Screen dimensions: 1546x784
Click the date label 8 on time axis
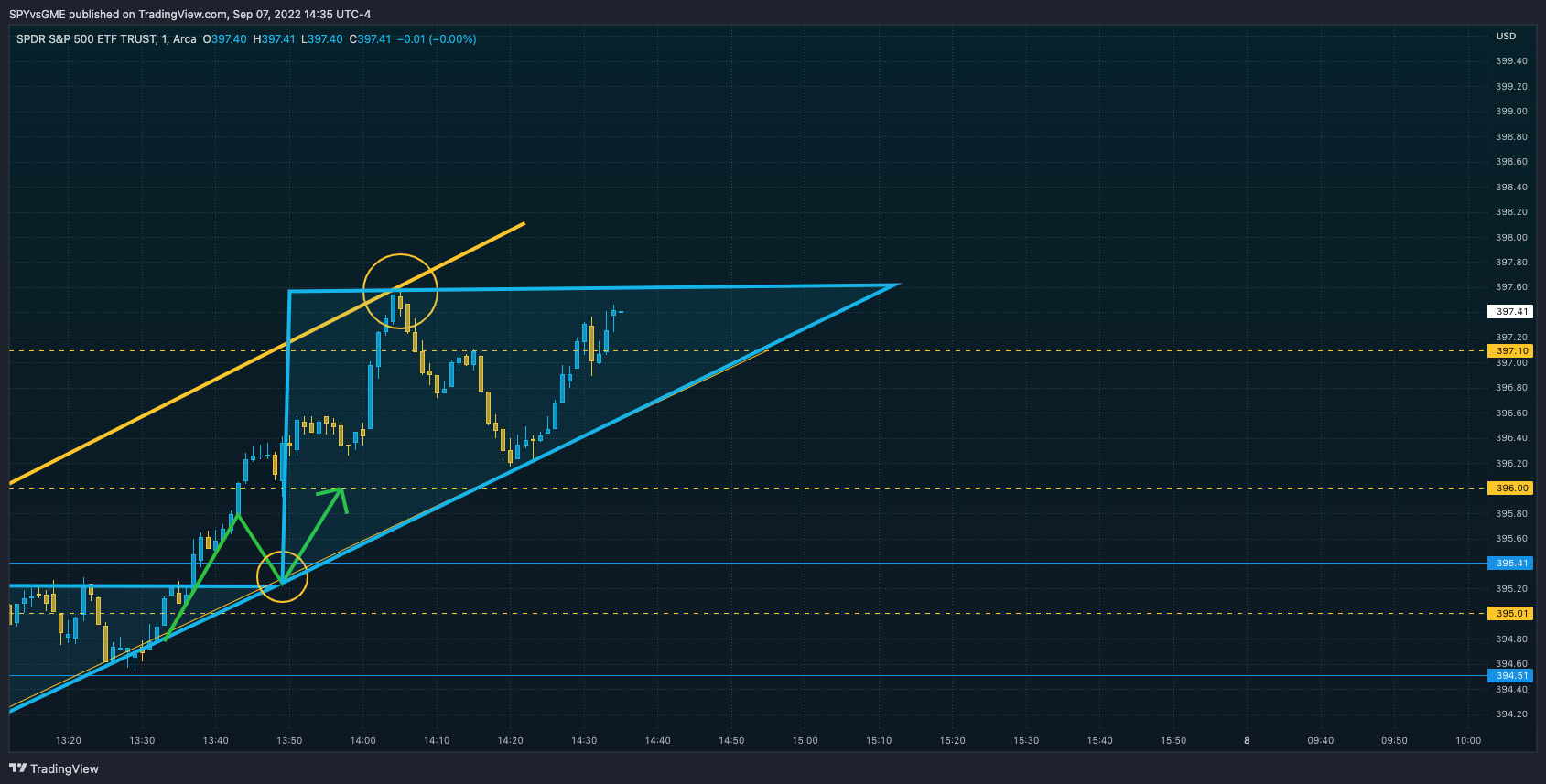coord(1247,741)
